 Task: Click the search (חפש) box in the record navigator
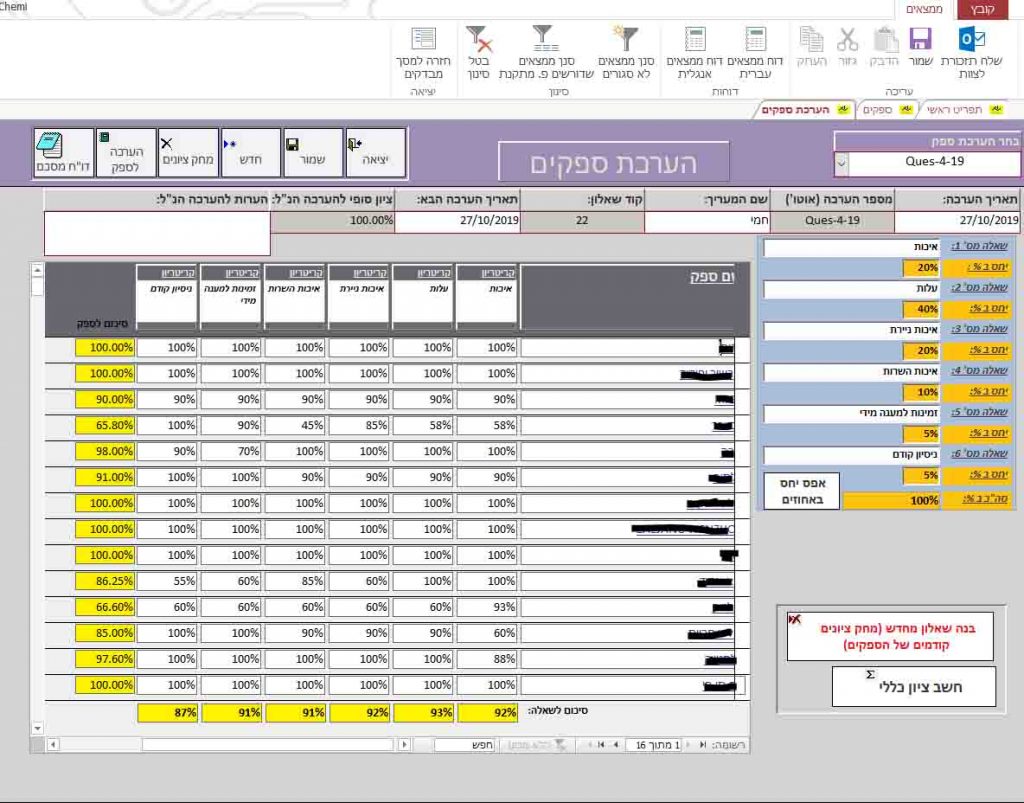point(465,744)
